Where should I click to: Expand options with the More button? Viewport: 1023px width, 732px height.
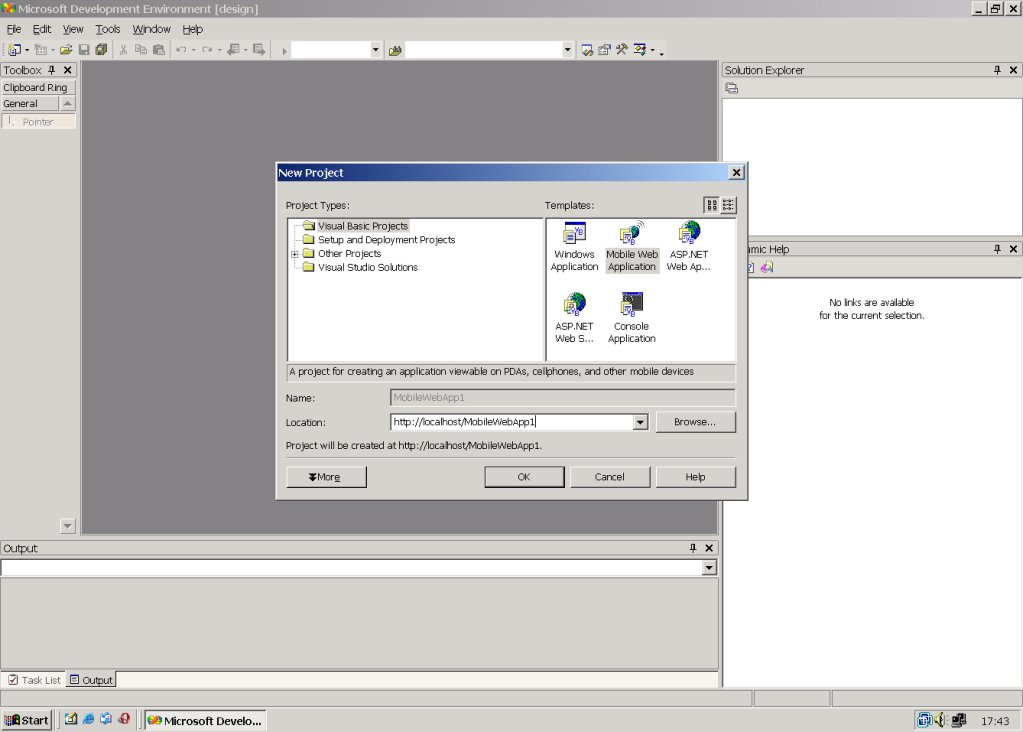coord(326,477)
